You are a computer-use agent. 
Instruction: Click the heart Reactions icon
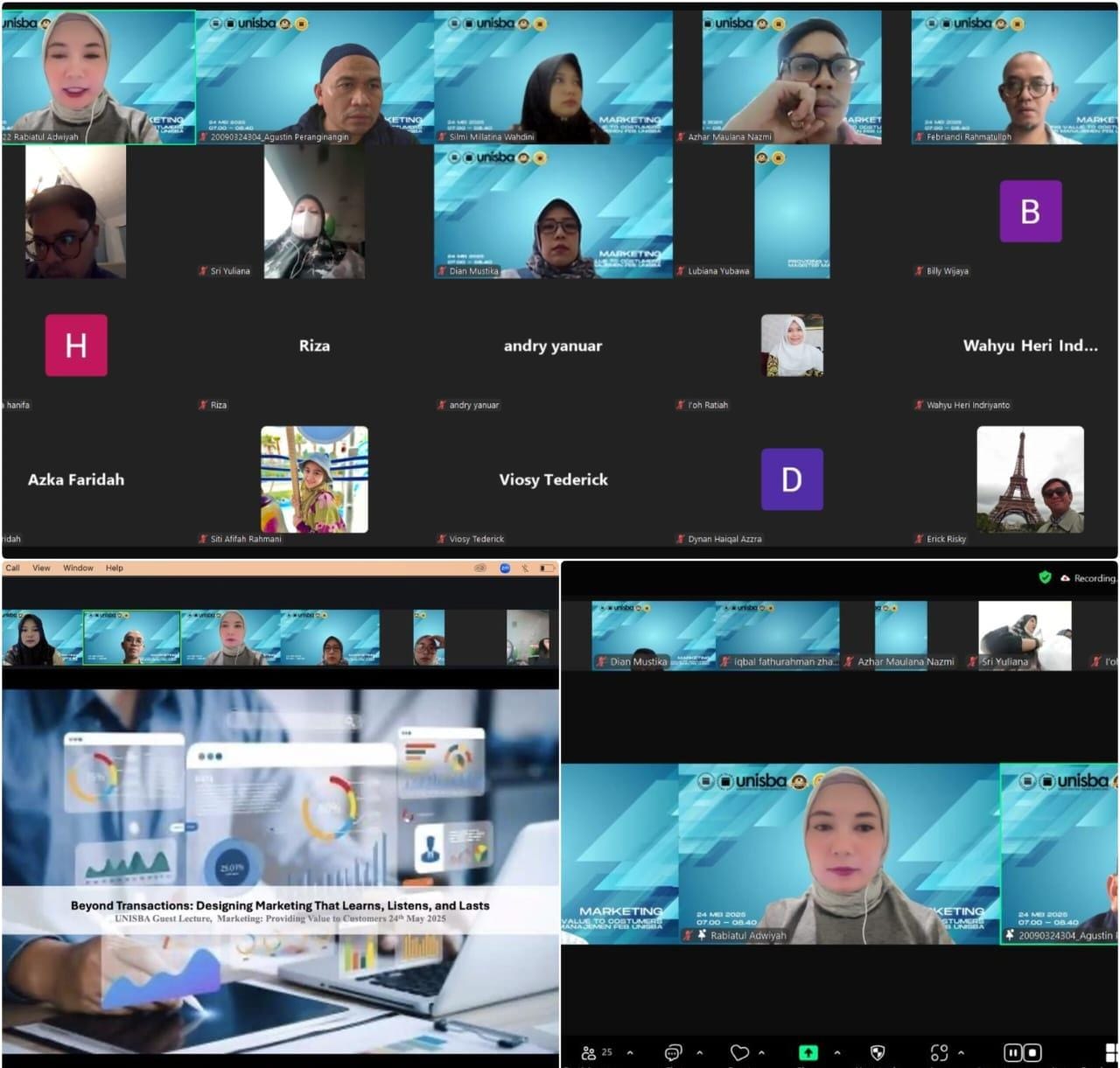(739, 1052)
